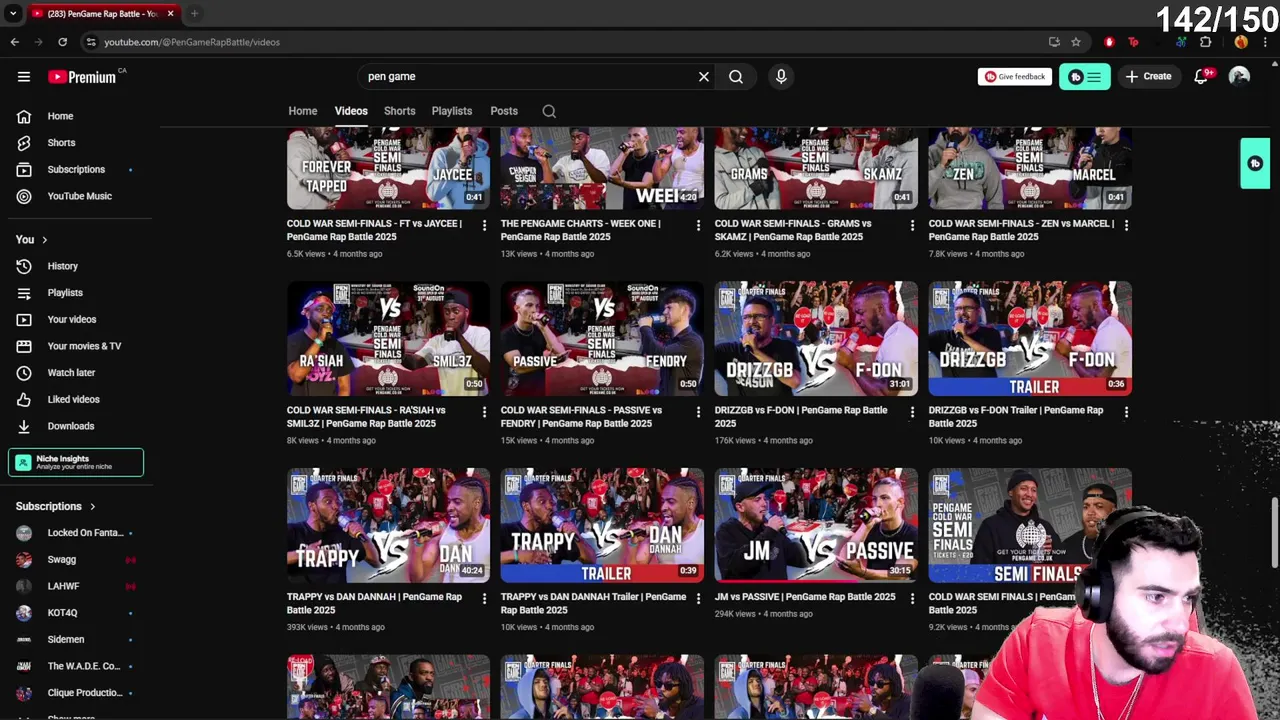Open options for DRIZZGB vs F-DON Trailer
Image resolution: width=1280 pixels, height=720 pixels.
(1126, 412)
